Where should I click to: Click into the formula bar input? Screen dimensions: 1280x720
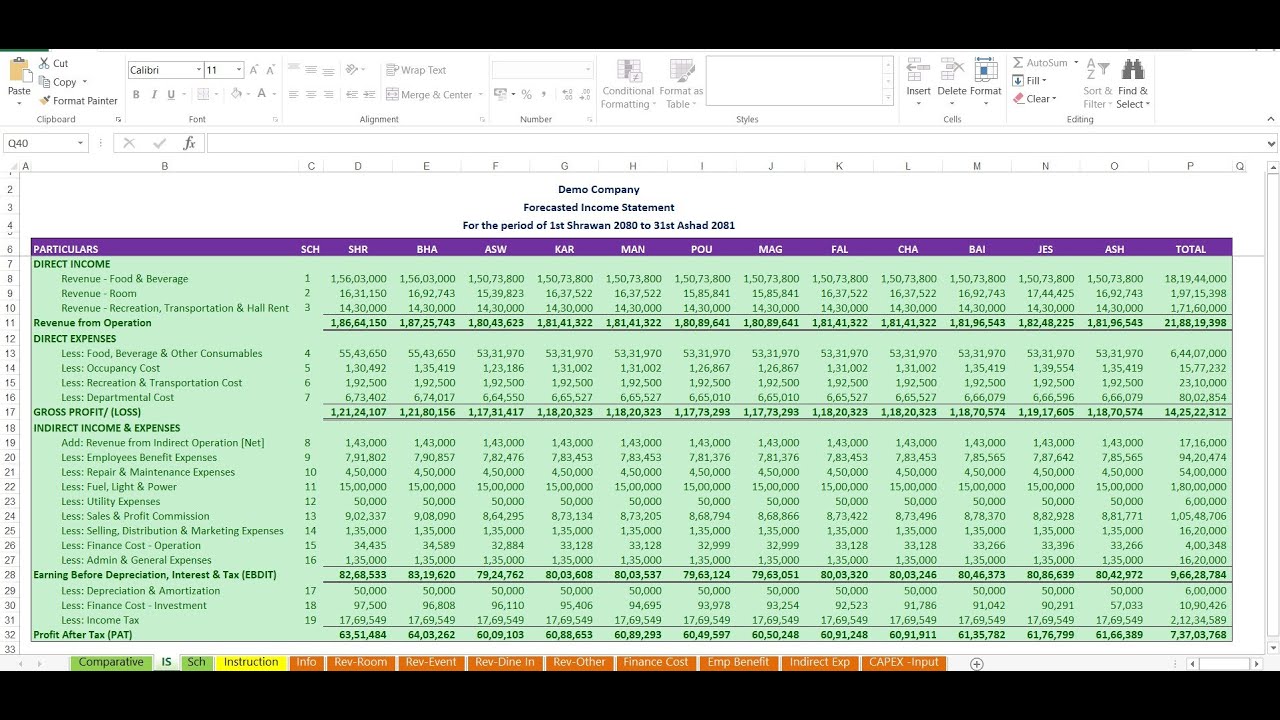coord(735,143)
